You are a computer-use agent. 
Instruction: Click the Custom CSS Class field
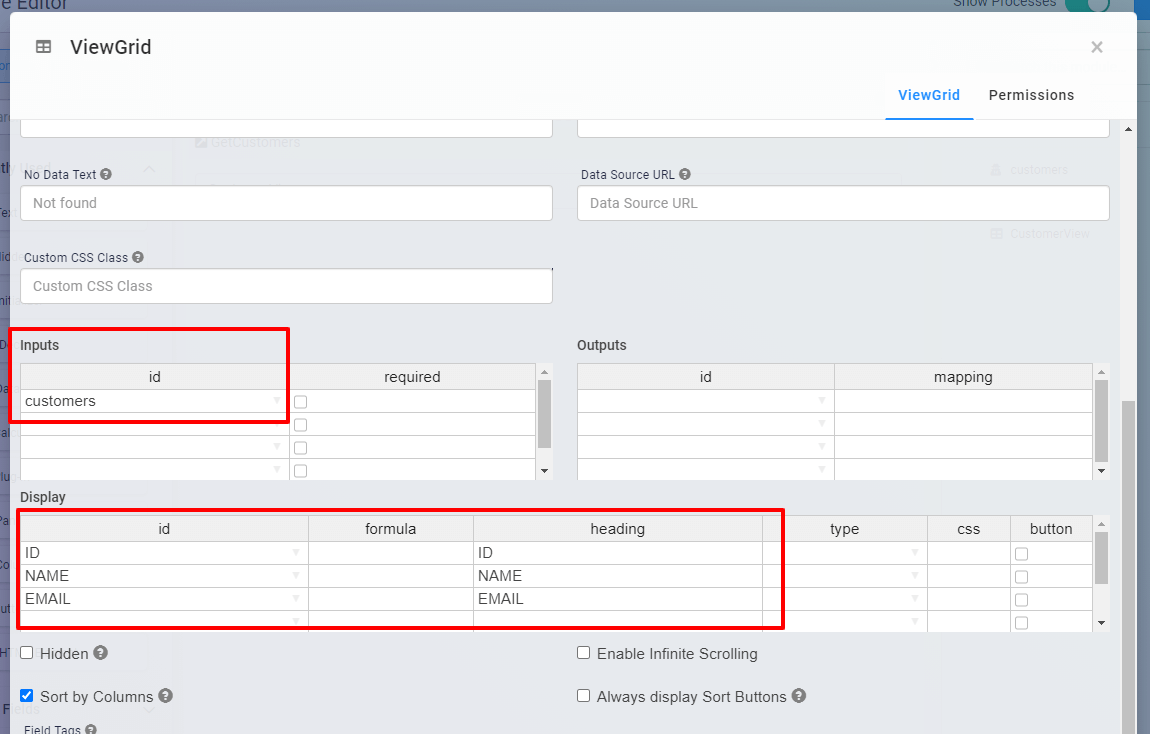coord(286,286)
